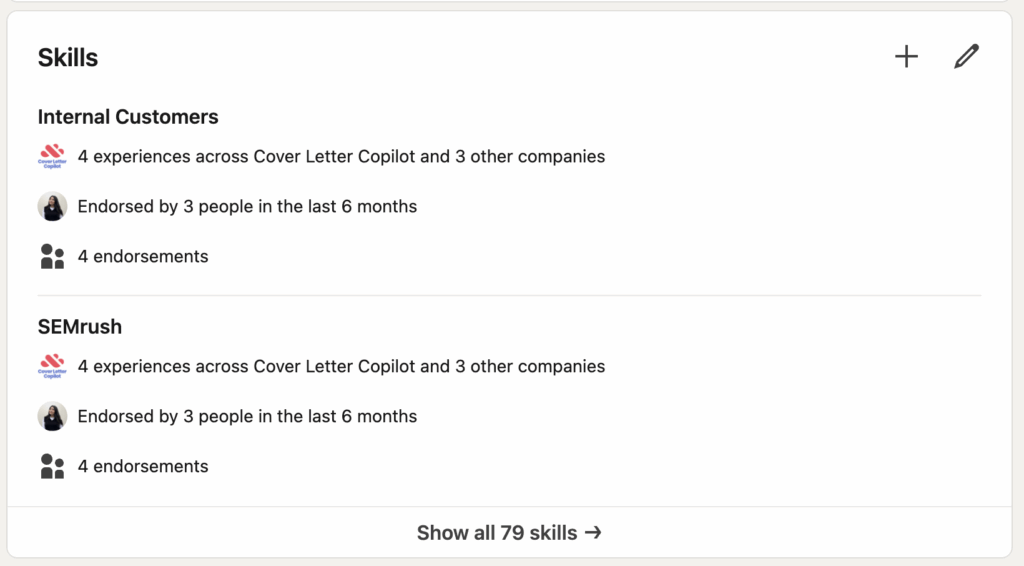Click the arrow beside Show all 79 skills
This screenshot has height=566, width=1024.
pyautogui.click(x=593, y=533)
